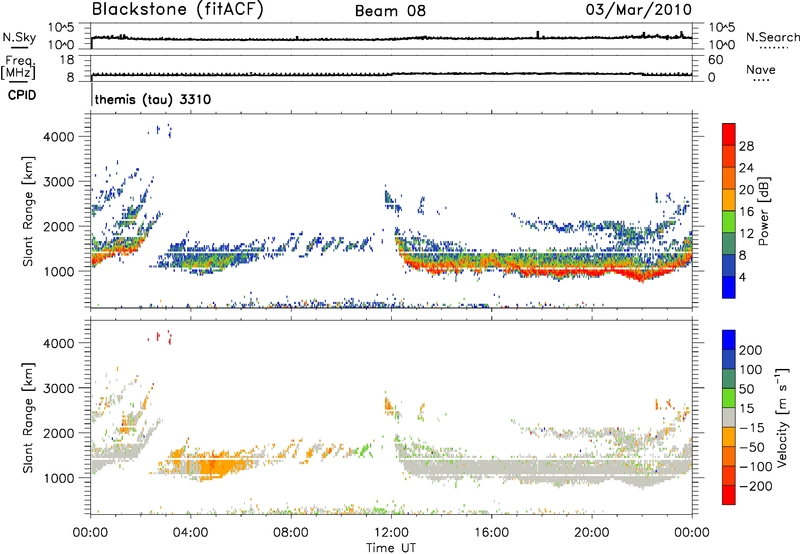Viewport: 800px width, 554px height.
Task: Select the 04:00 time tick label
Action: point(191,533)
